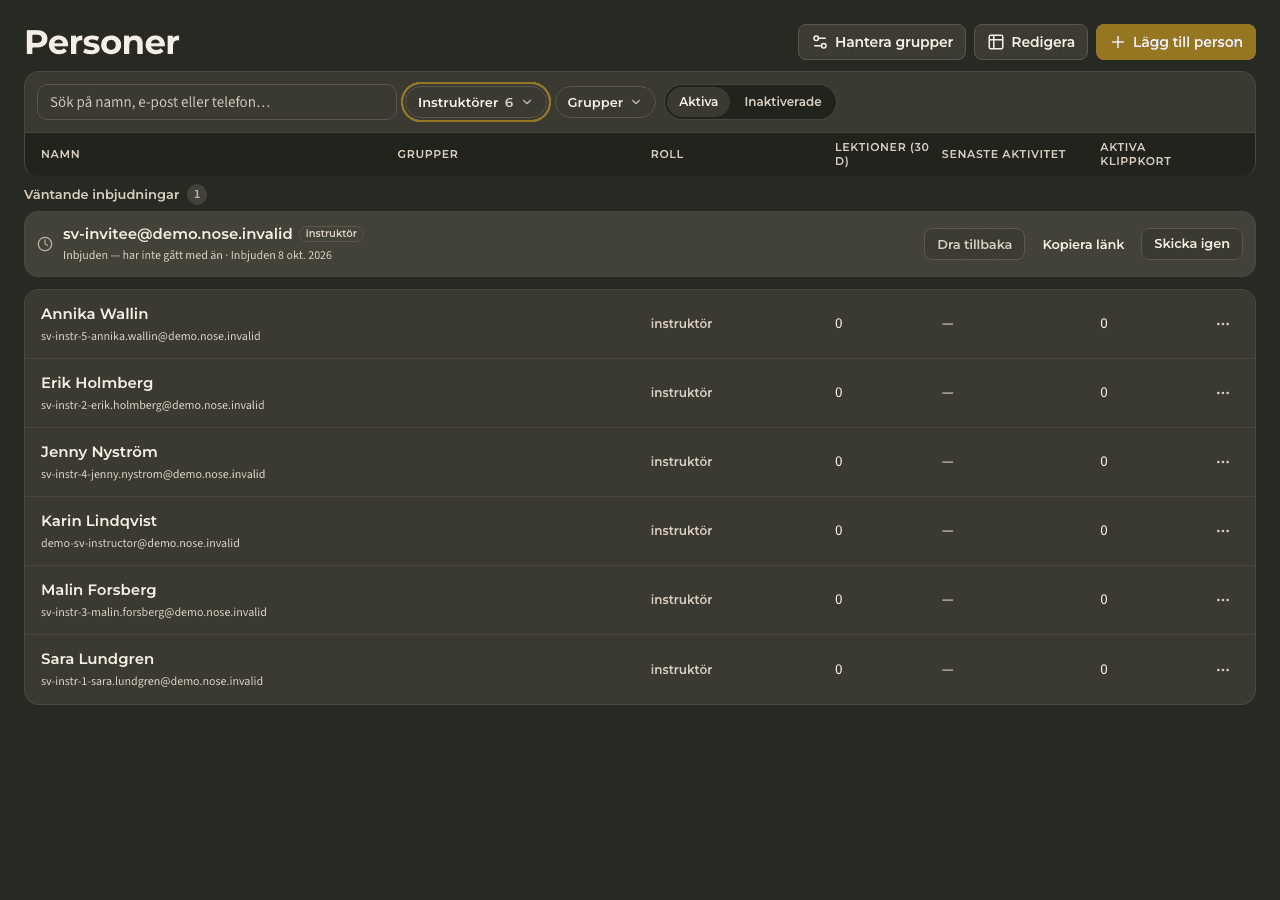Click email demo-sv-instructor@demo.nose.invalid
This screenshot has height=900, width=1280.
pos(140,544)
